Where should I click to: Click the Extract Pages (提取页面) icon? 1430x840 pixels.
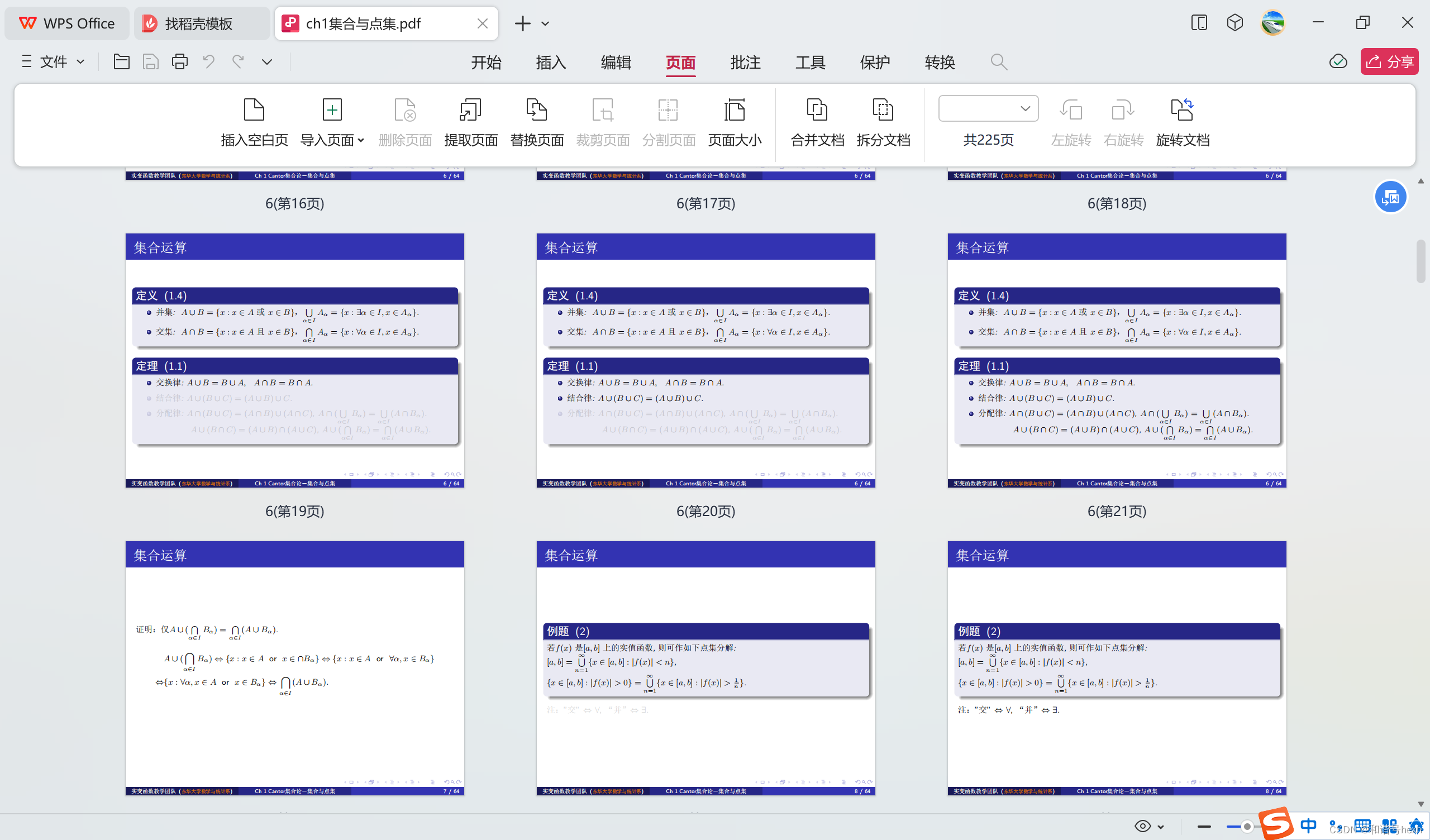pos(470,109)
